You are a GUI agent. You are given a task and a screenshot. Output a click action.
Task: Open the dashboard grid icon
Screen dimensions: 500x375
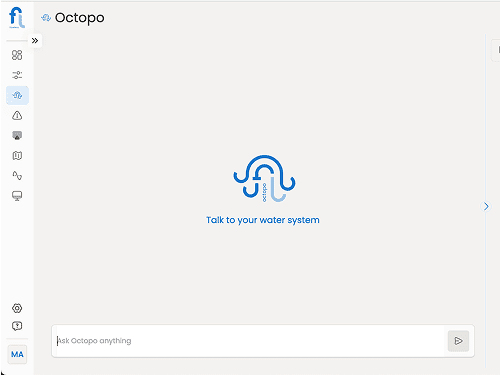pyautogui.click(x=17, y=55)
